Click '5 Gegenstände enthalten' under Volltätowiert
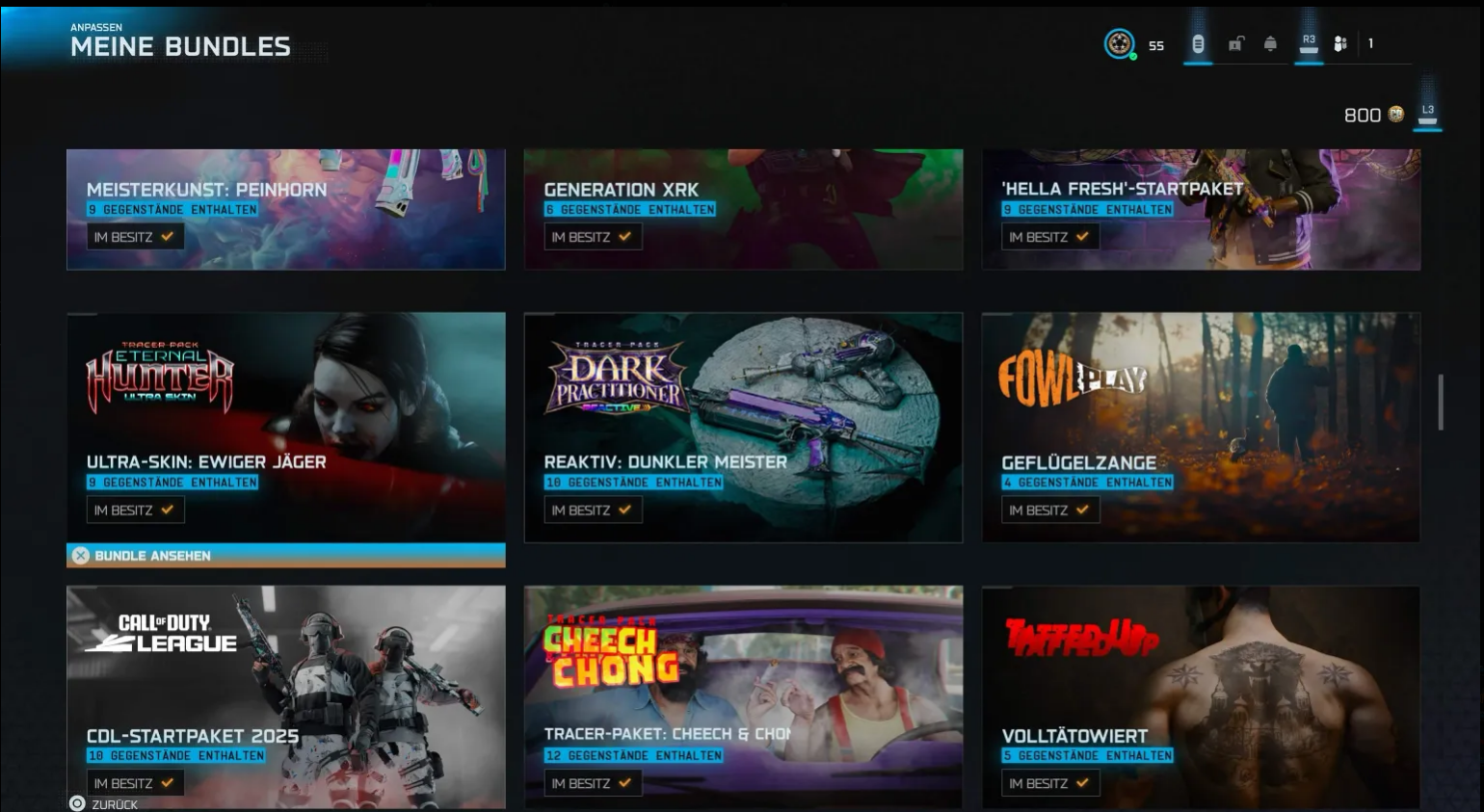Screen dimensions: 1484x812 tap(1088, 756)
